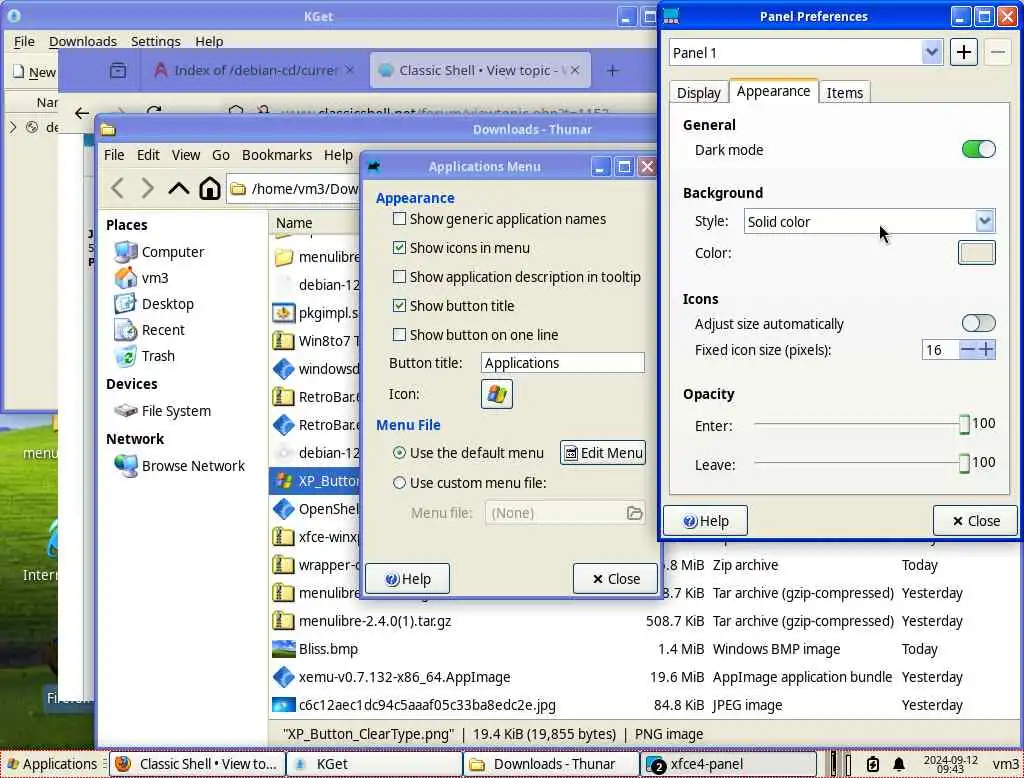Enable Show generic application names
Image resolution: width=1024 pixels, height=778 pixels.
coord(398,219)
